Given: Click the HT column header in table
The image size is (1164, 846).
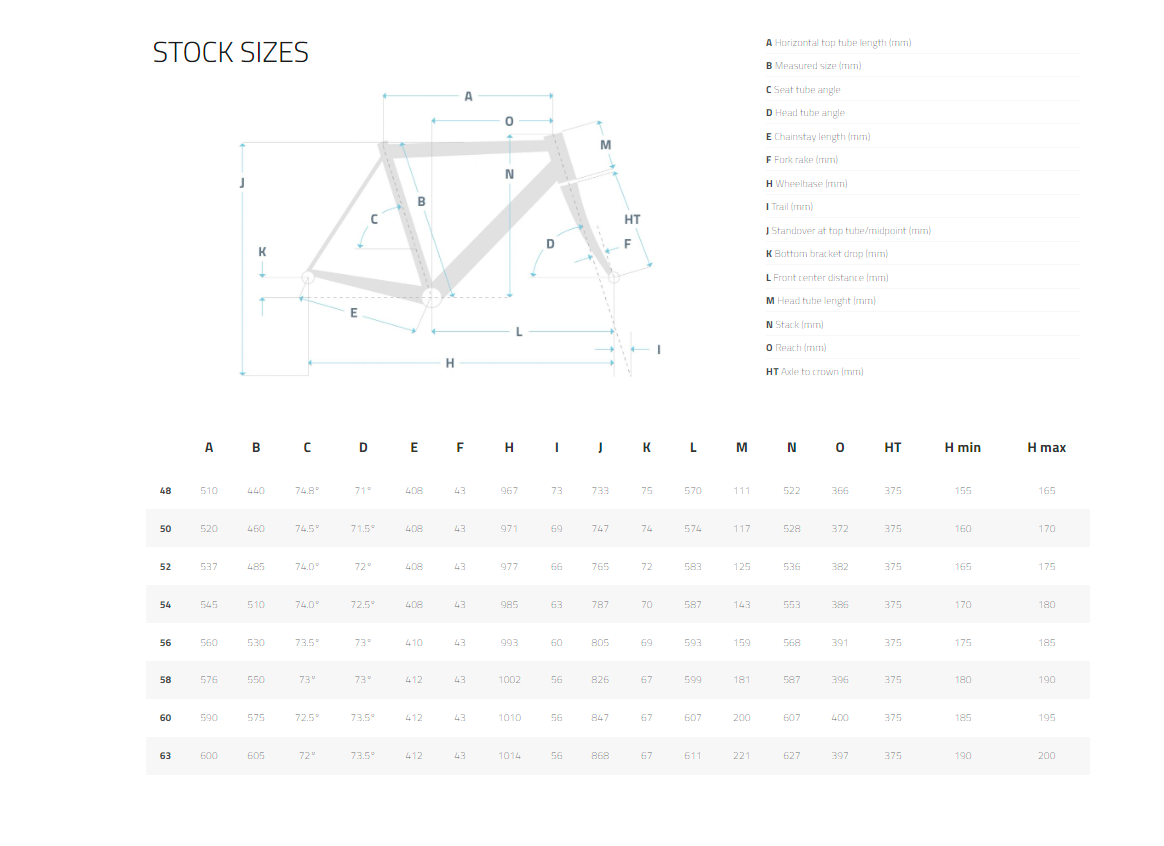Looking at the screenshot, I should click(892, 447).
